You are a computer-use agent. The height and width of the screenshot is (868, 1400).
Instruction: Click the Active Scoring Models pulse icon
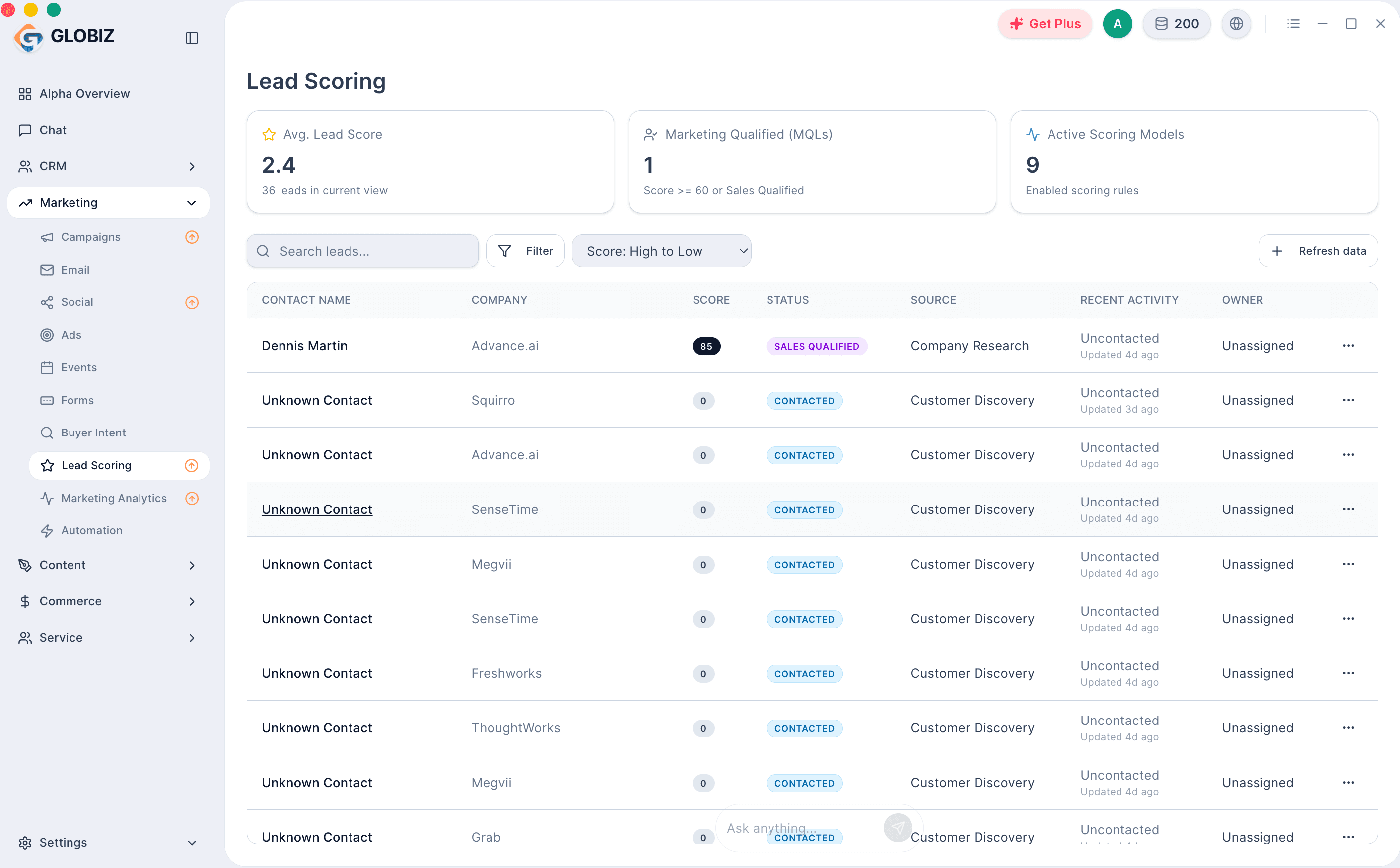coord(1033,135)
